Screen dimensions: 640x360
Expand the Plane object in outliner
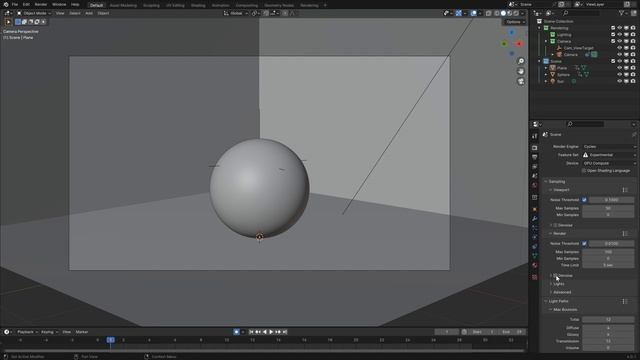546,68
